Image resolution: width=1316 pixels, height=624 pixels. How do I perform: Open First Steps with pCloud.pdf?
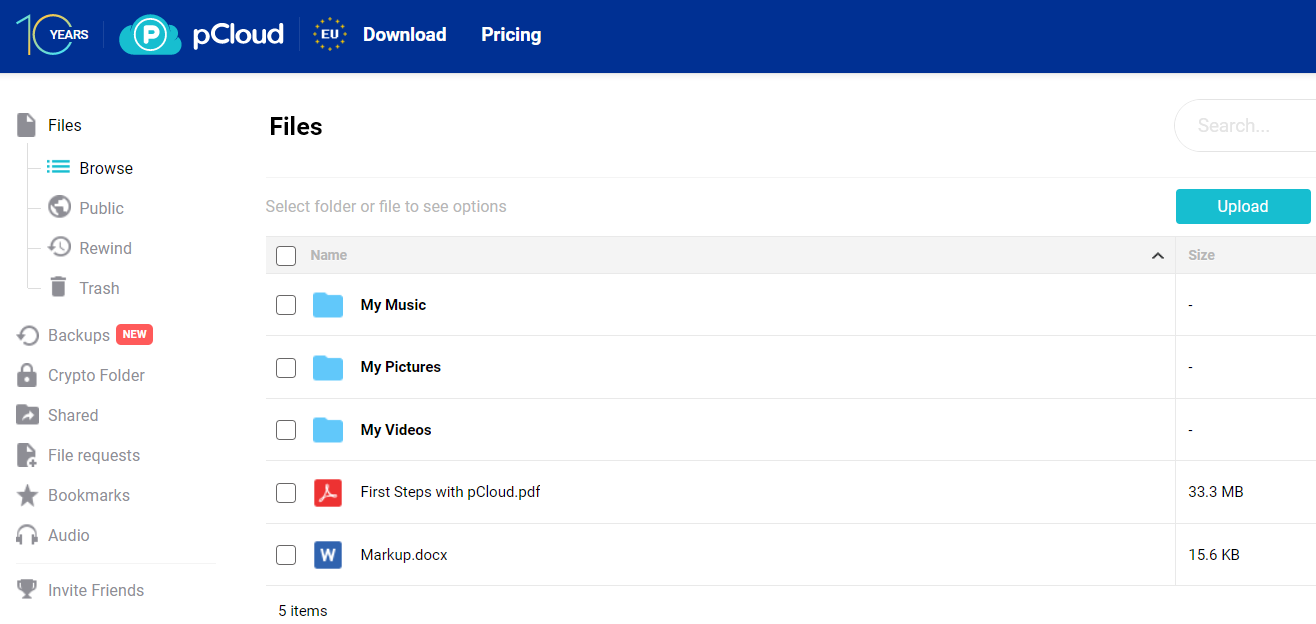tap(450, 492)
